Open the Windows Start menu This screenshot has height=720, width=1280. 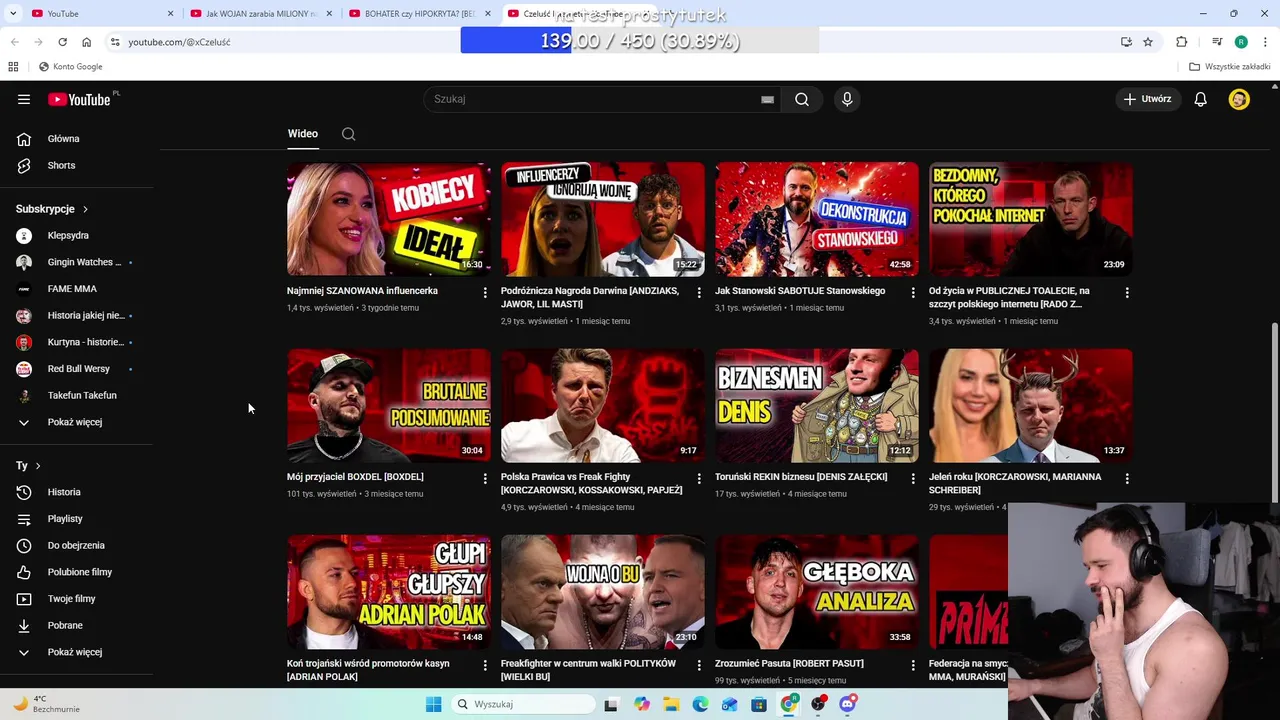(x=433, y=704)
